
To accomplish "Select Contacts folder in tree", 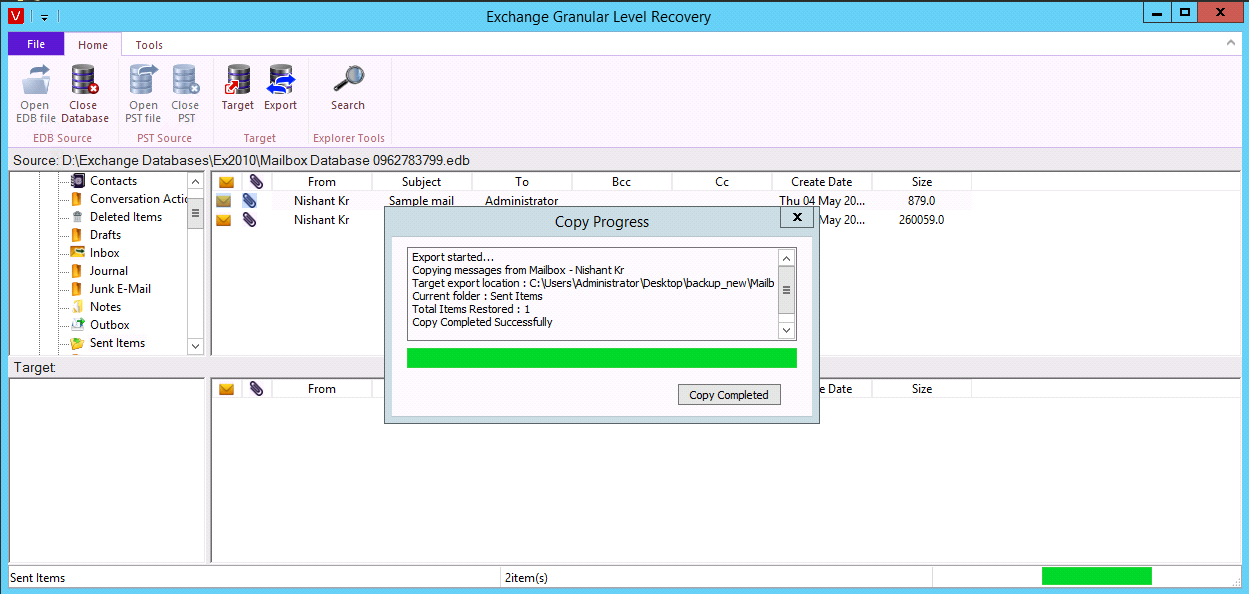I will (x=113, y=181).
